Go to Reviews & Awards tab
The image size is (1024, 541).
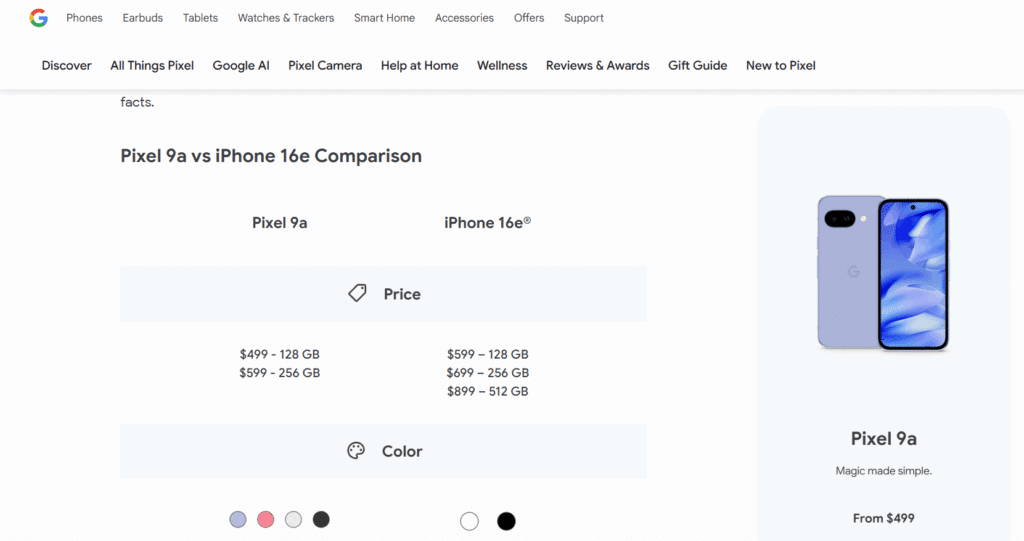pos(597,66)
